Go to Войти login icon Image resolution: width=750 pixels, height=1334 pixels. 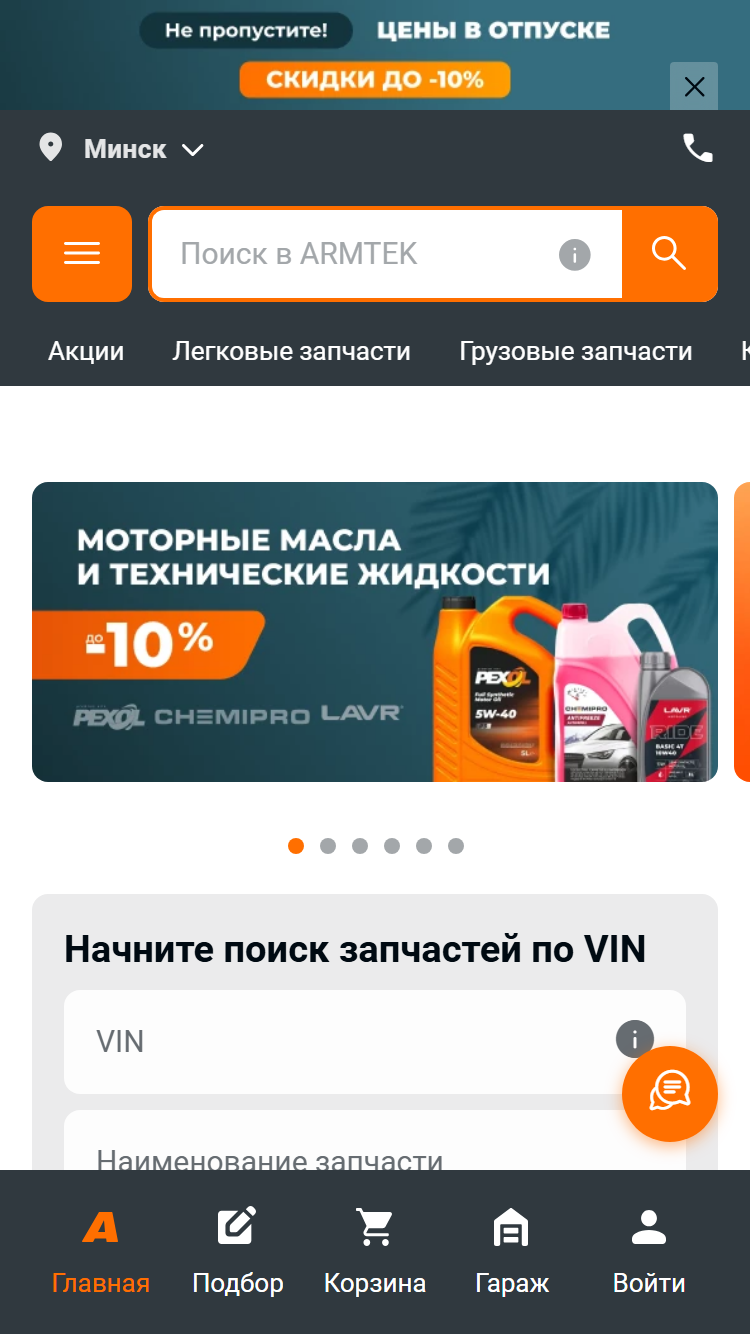pyautogui.click(x=649, y=1227)
